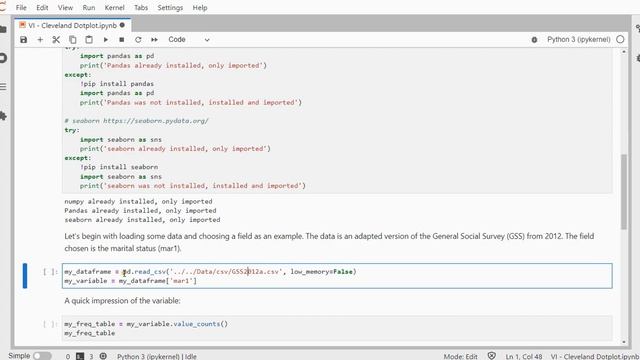Click the JupyterLab logo icon
This screenshot has width=640, height=360.
pos(3,7)
